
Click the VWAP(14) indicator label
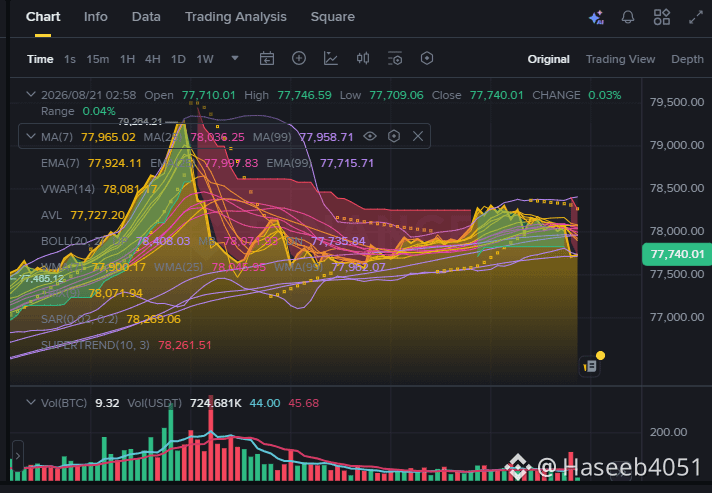(x=68, y=189)
